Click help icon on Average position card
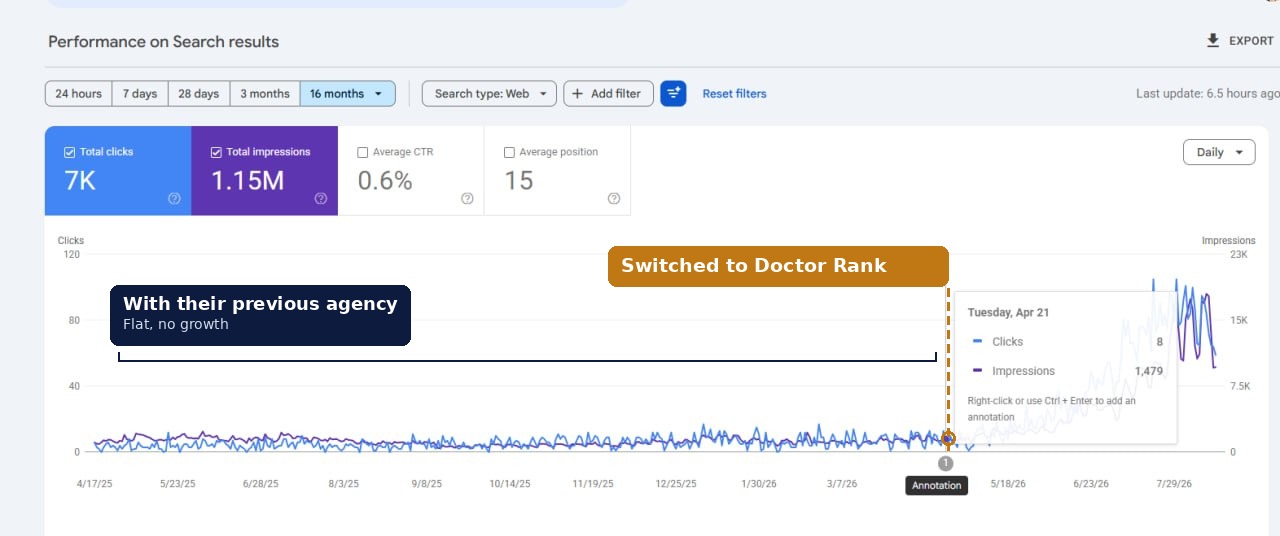Image resolution: width=1280 pixels, height=536 pixels. tap(614, 198)
